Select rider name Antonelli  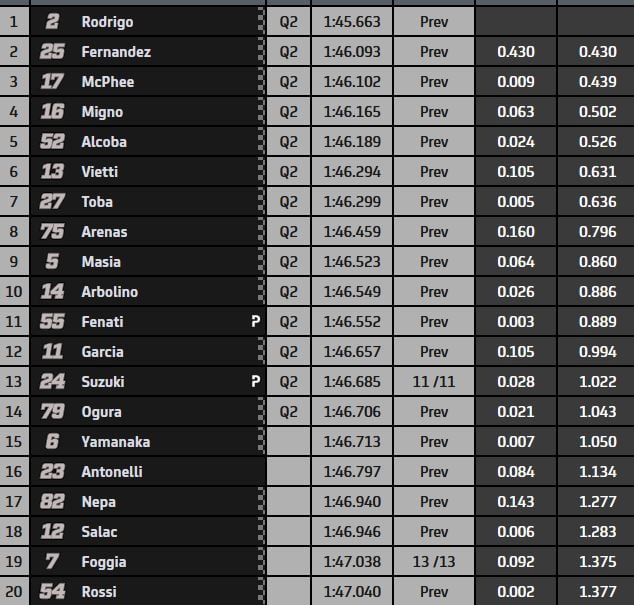[x=115, y=472]
